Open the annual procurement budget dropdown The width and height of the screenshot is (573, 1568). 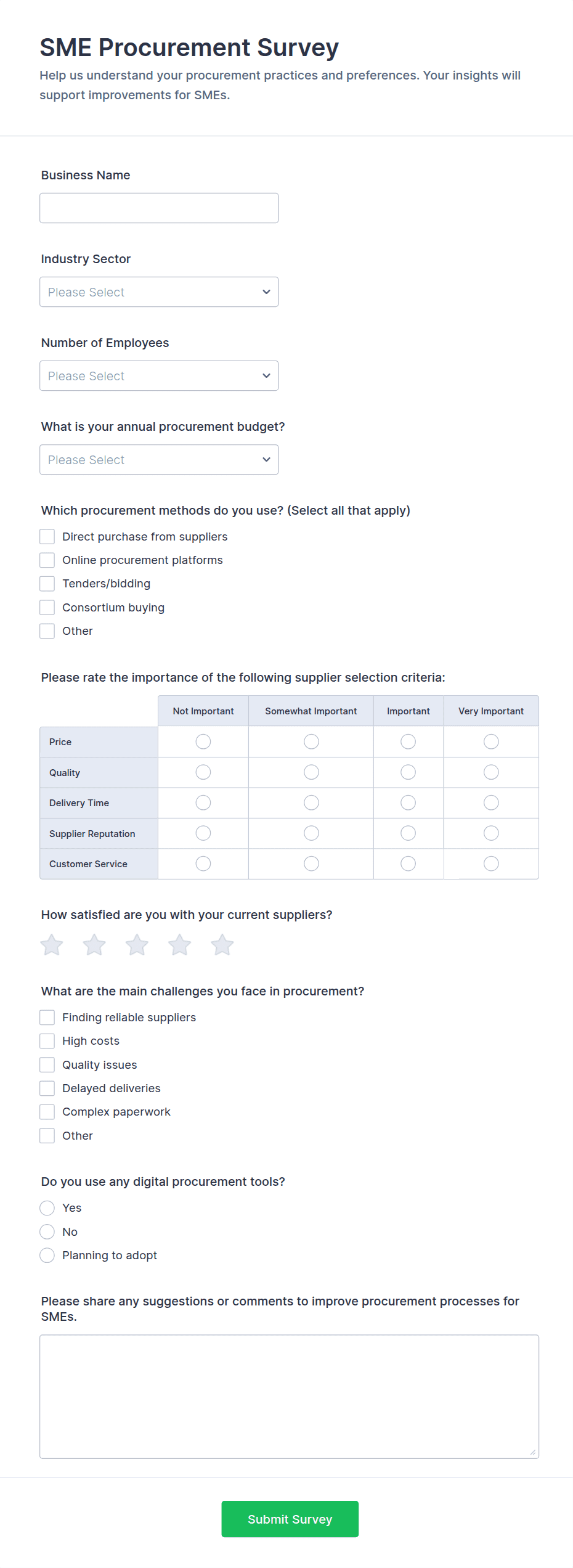pos(158,459)
